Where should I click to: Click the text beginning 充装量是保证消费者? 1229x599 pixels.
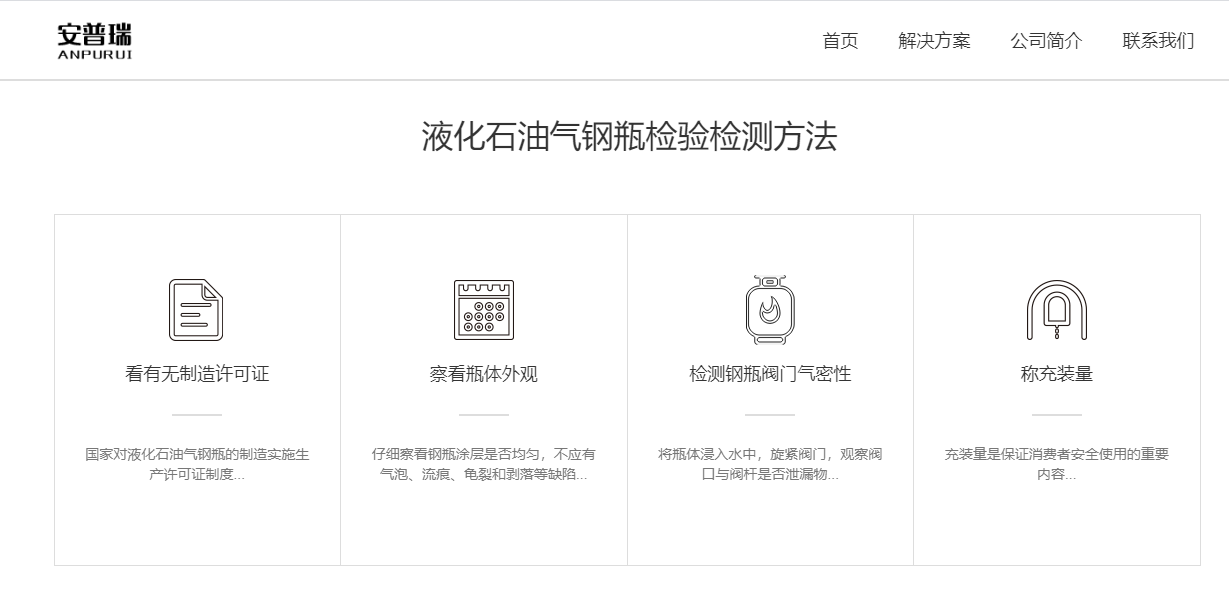pyautogui.click(x=1056, y=464)
